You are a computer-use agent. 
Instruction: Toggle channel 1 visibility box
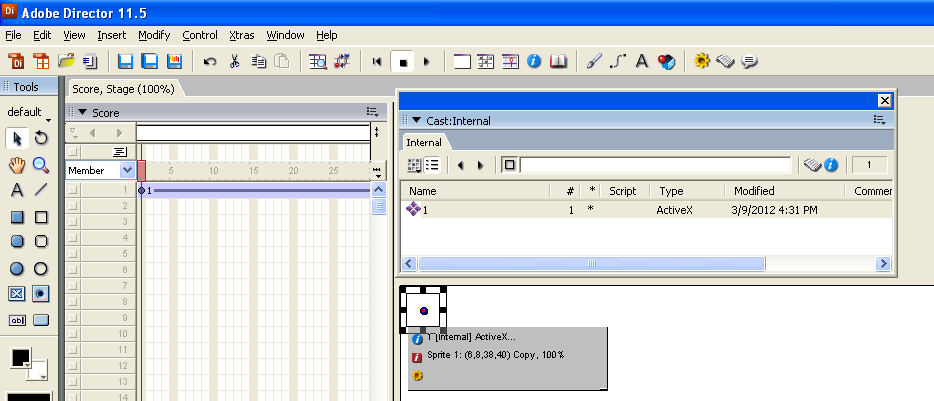[x=73, y=190]
